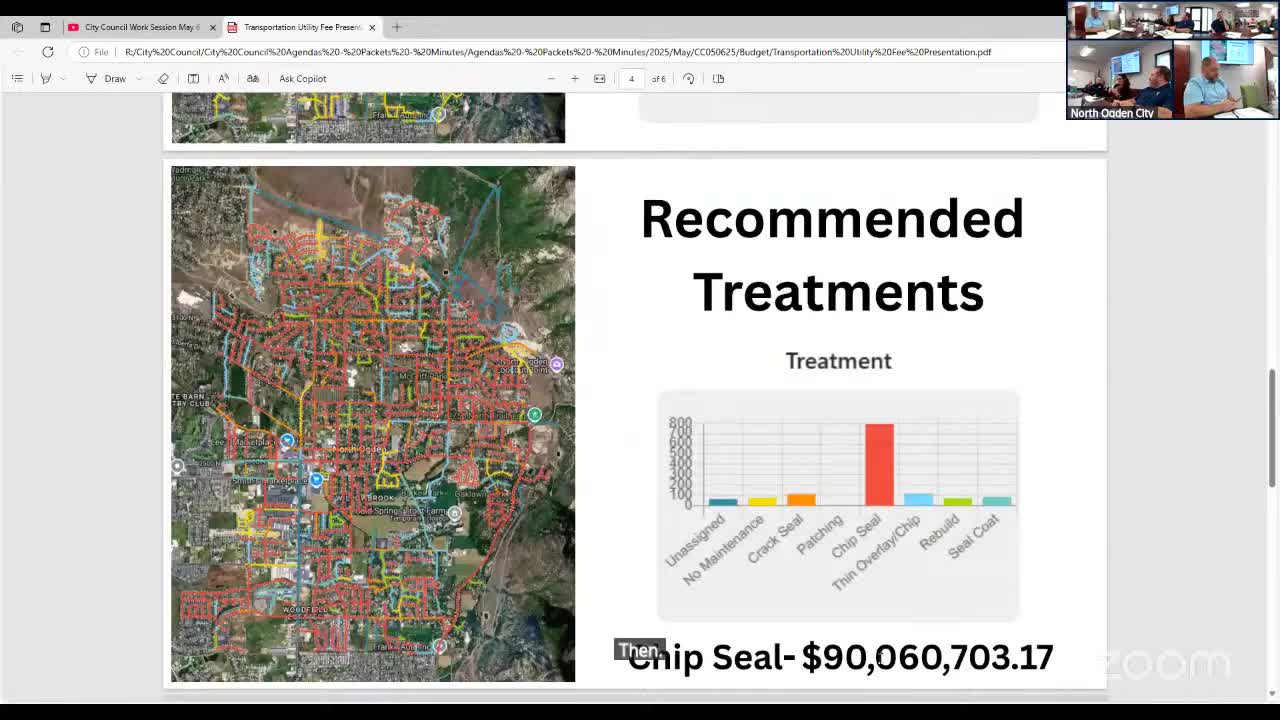Open the PDF table of contents panel
Image resolution: width=1280 pixels, height=720 pixels.
click(x=17, y=78)
